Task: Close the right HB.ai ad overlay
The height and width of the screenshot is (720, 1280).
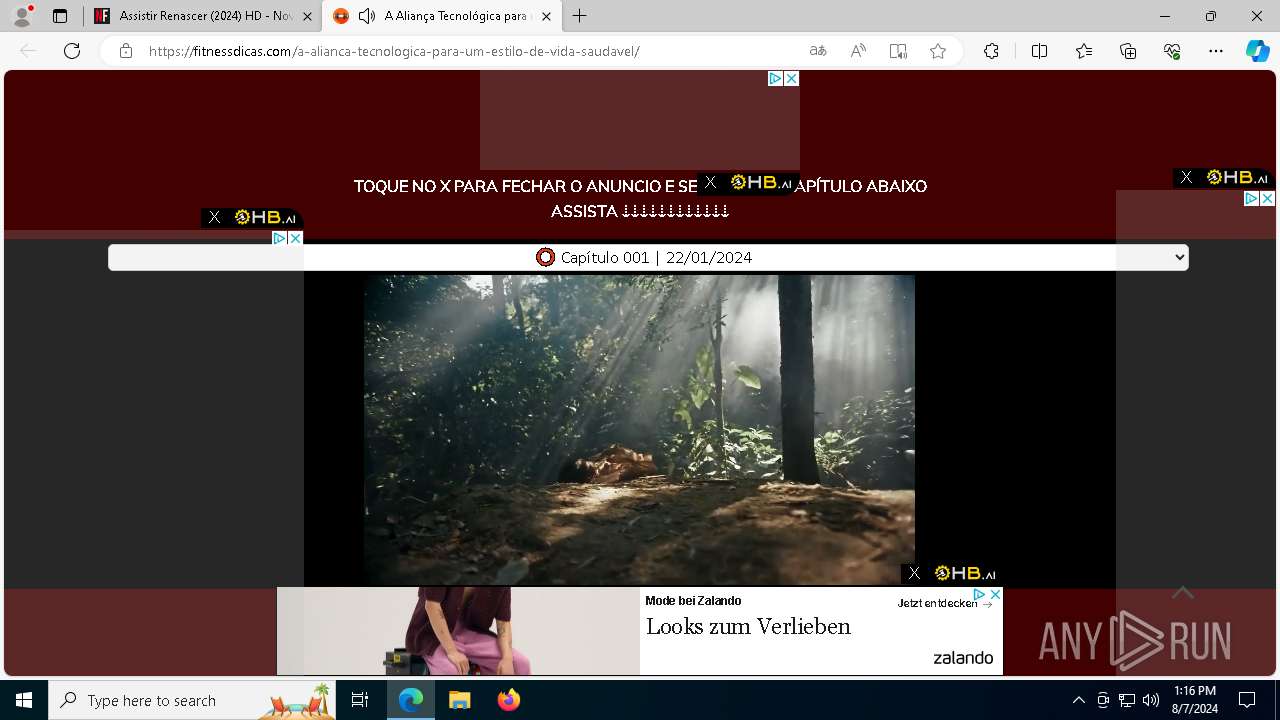Action: pos(1186,177)
